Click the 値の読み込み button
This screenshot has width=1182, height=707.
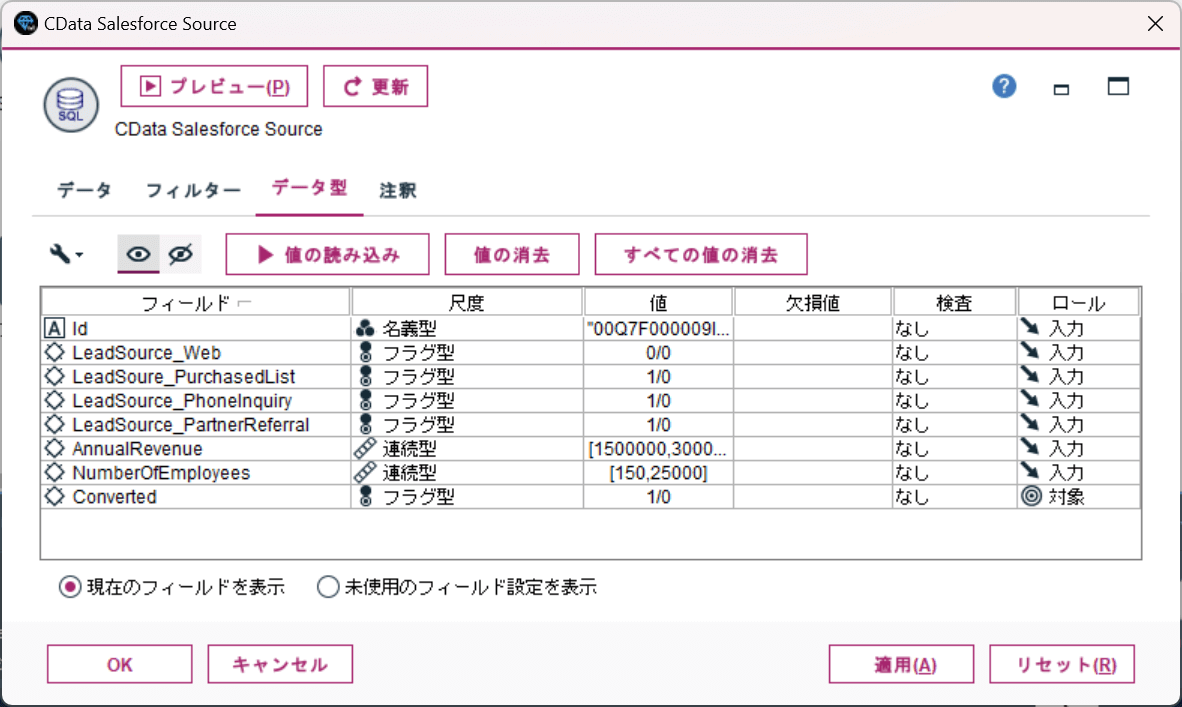coord(327,255)
